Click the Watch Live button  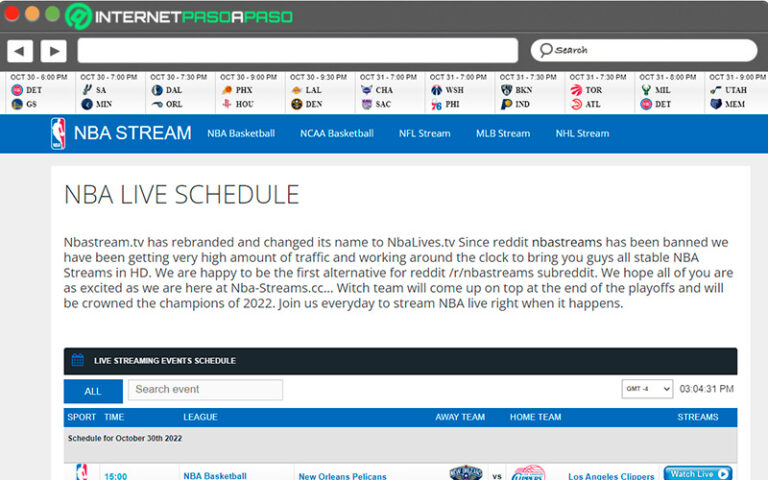(697, 474)
